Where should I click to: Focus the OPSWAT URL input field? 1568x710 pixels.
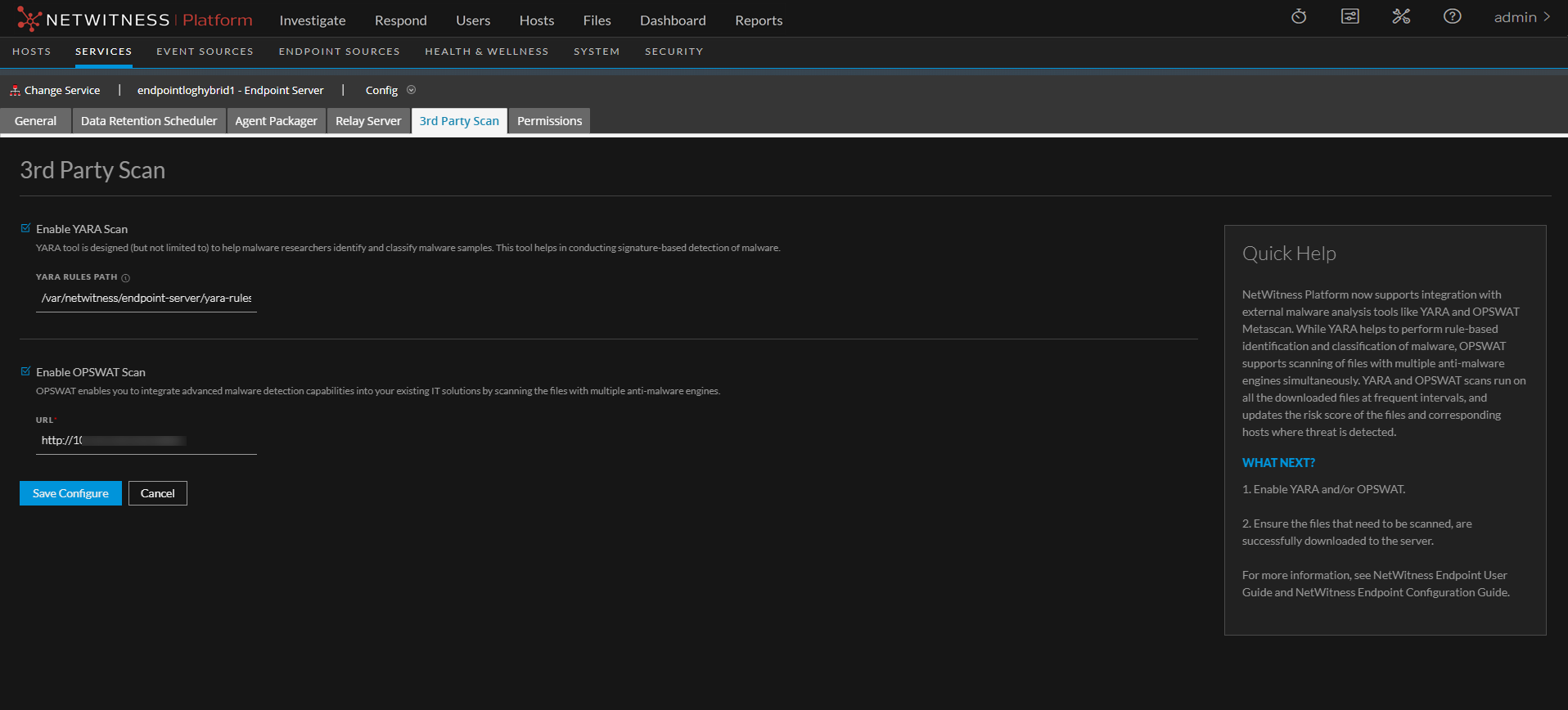pyautogui.click(x=146, y=441)
